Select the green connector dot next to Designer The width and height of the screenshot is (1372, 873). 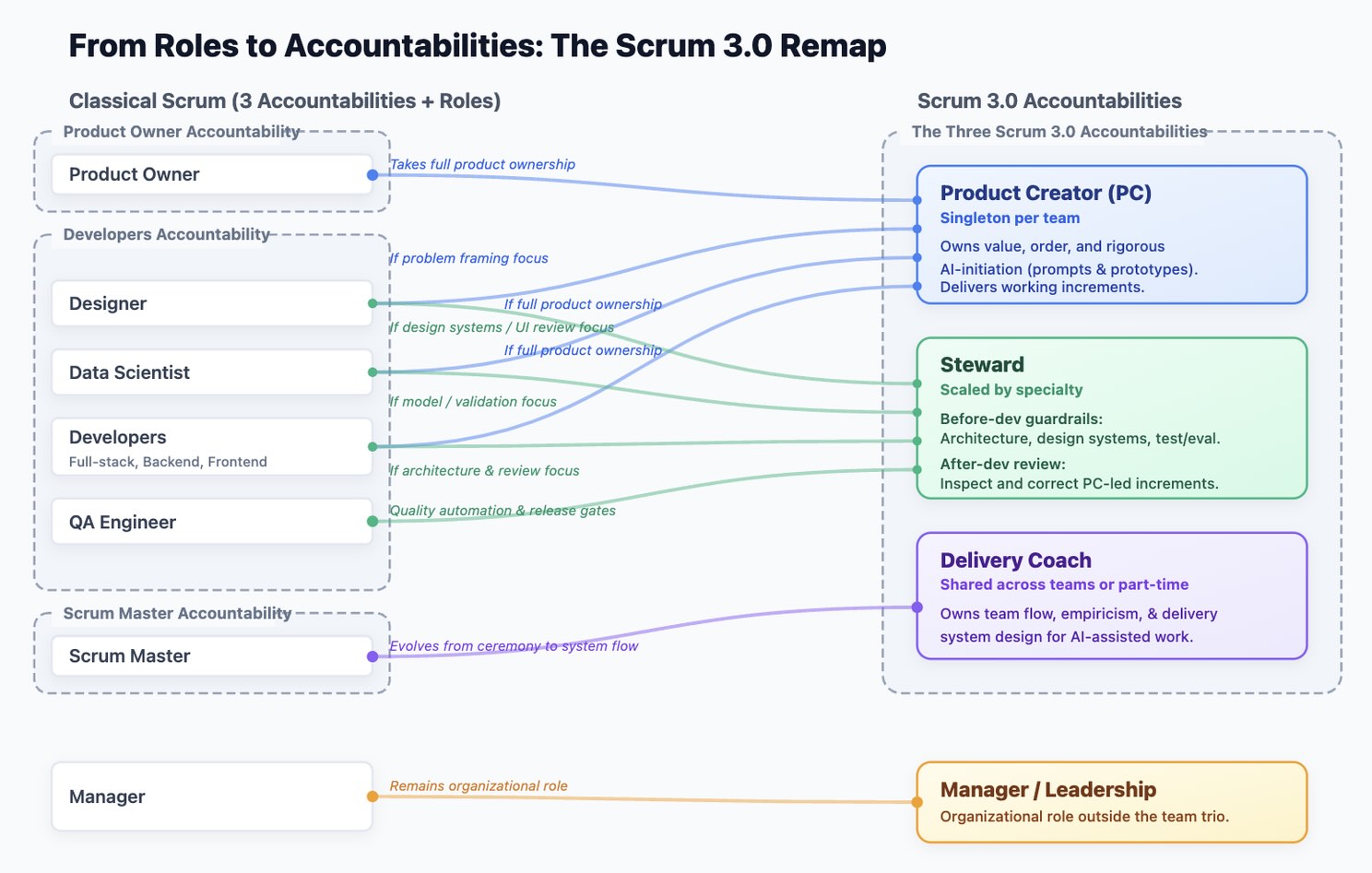pyautogui.click(x=372, y=302)
